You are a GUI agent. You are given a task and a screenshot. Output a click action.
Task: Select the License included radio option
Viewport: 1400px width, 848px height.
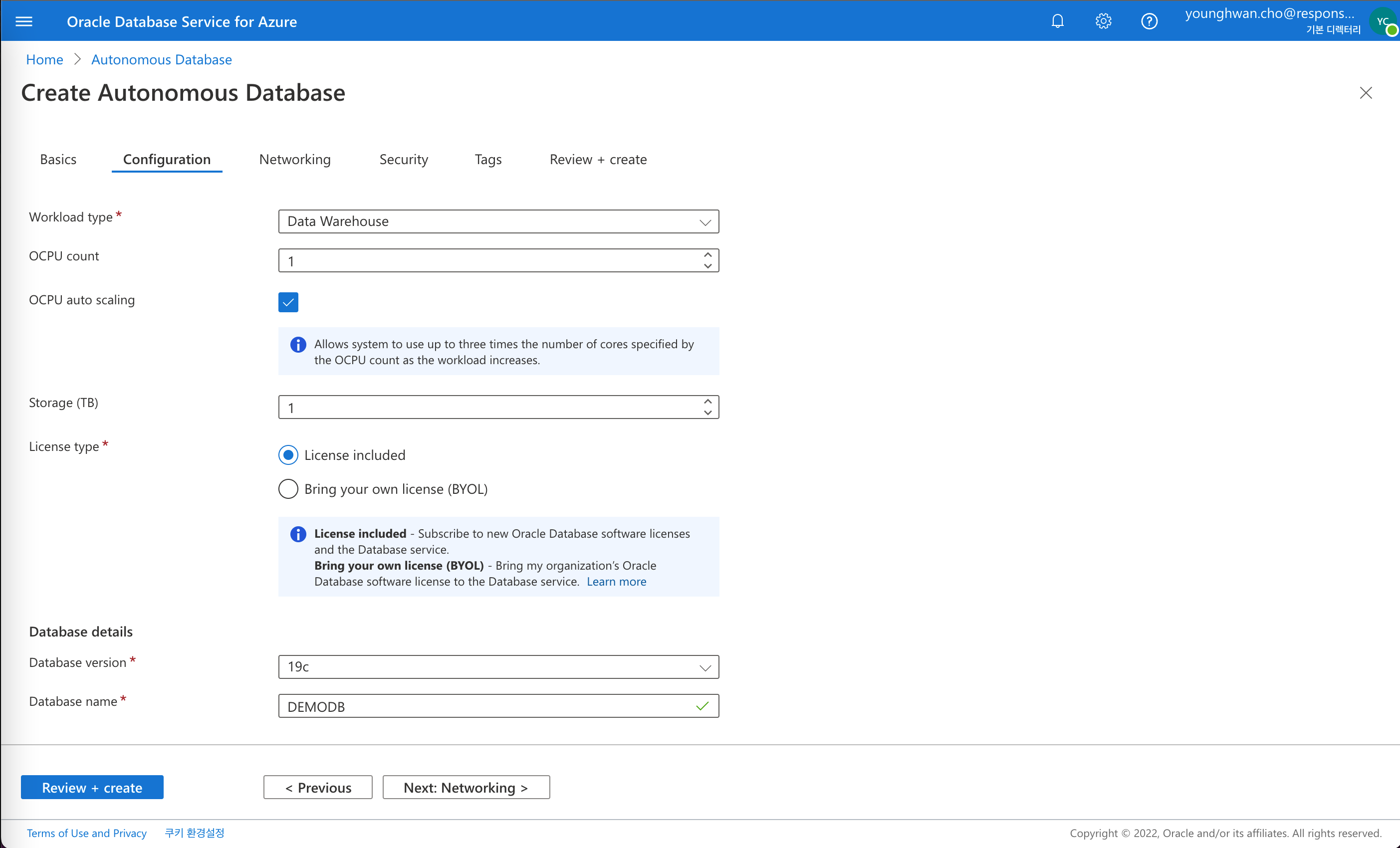(288, 455)
